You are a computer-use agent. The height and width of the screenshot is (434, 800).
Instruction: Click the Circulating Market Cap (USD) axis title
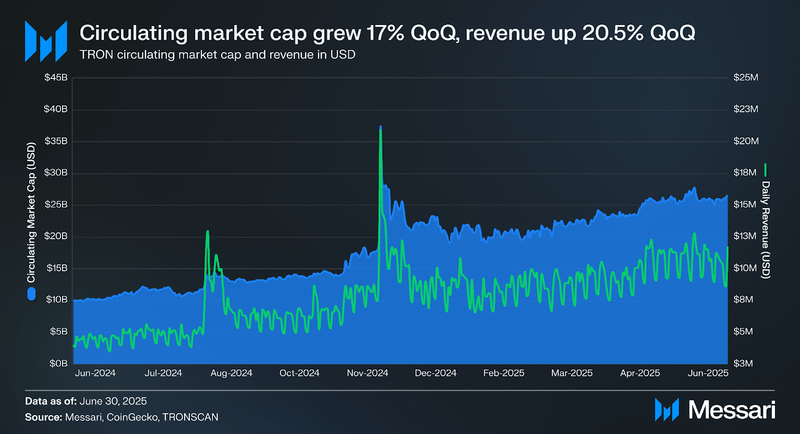31,213
